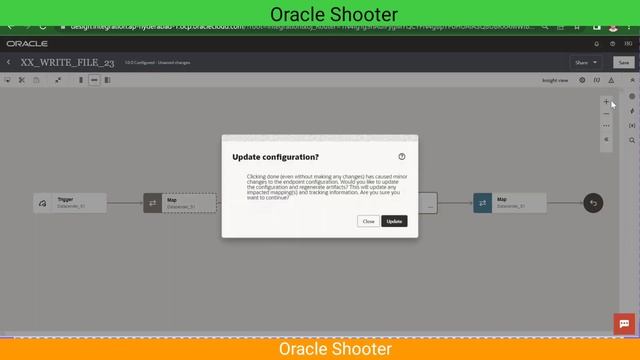
Task: Toggle the Insight view option
Action: point(555,80)
